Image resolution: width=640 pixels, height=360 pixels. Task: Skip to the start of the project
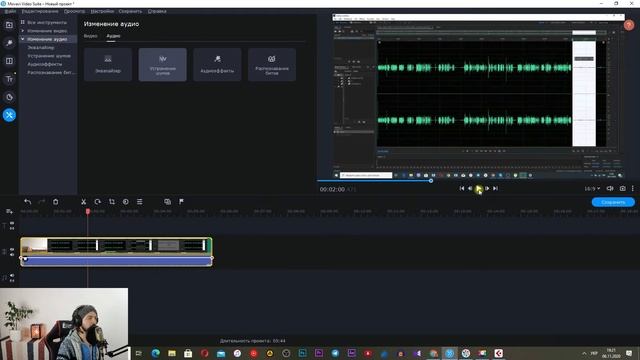[x=462, y=188]
